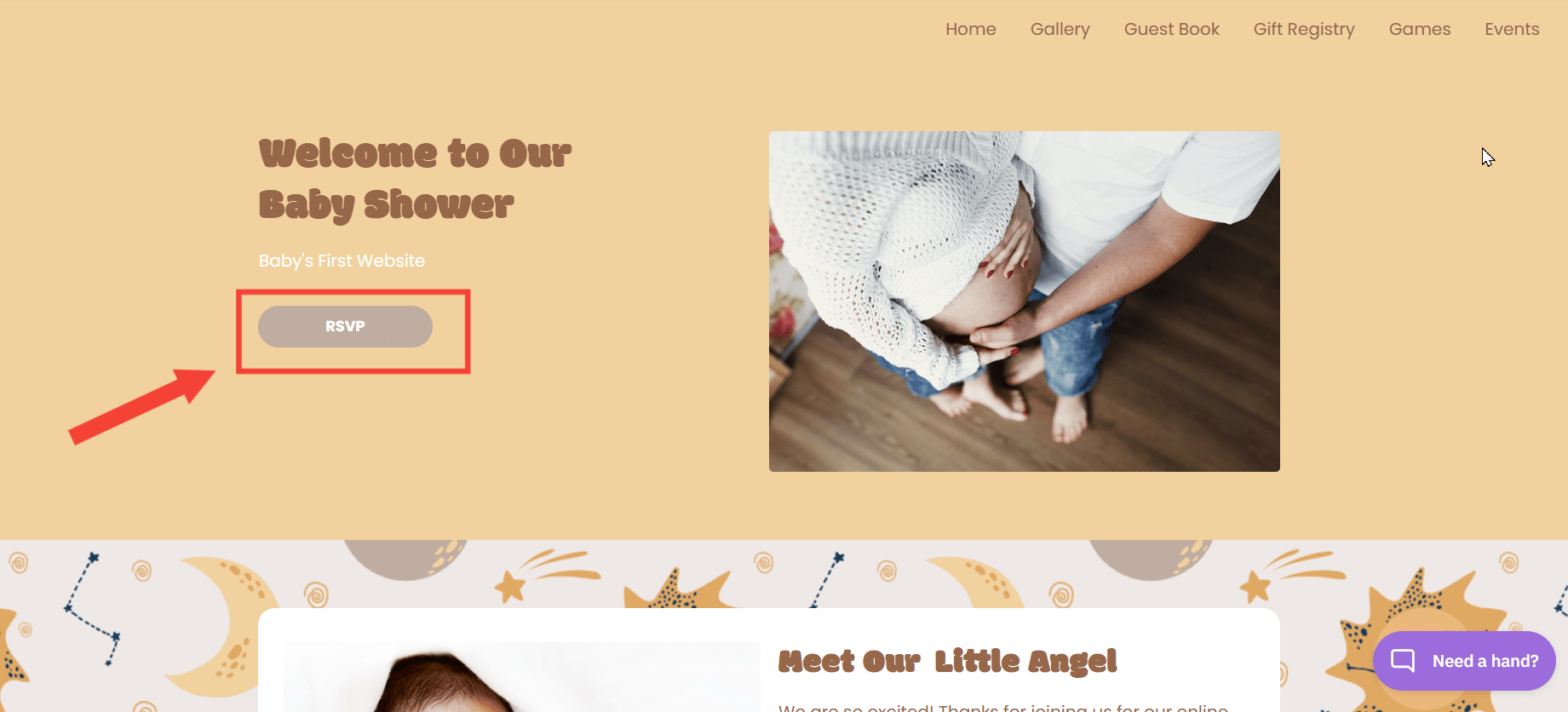Viewport: 1568px width, 712px height.
Task: Click the 'We are so excited' paragraph text
Action: tap(1003, 707)
